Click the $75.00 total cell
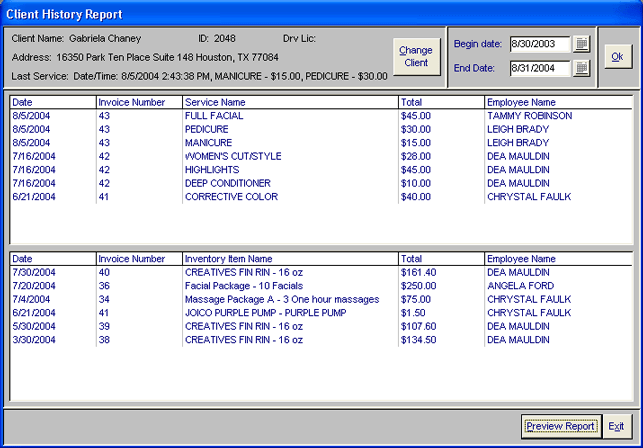Viewport: 643px width, 448px height. [x=416, y=300]
